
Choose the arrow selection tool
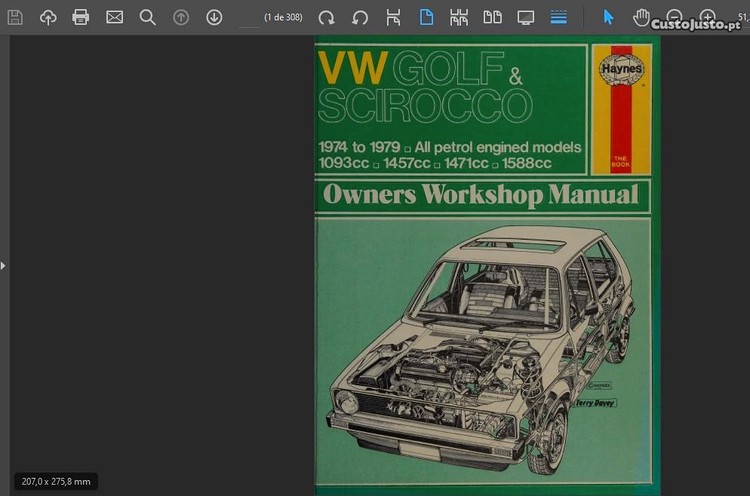click(608, 17)
